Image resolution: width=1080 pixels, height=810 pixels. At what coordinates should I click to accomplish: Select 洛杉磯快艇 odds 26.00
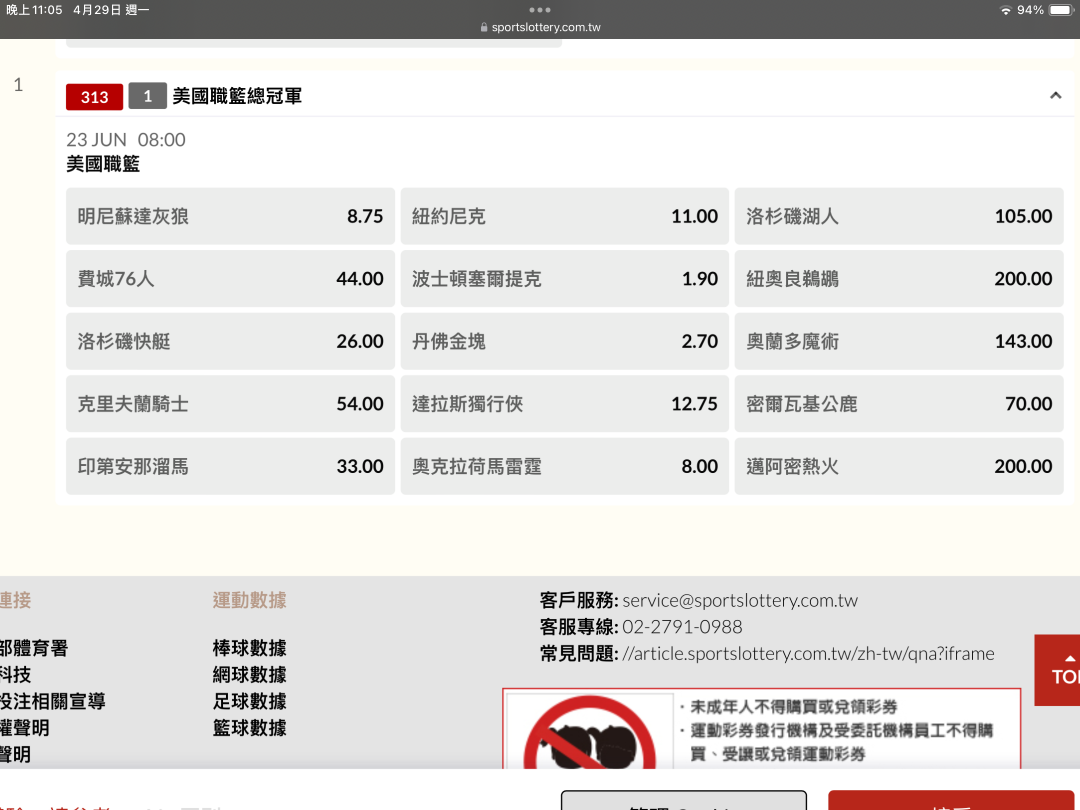click(x=230, y=342)
